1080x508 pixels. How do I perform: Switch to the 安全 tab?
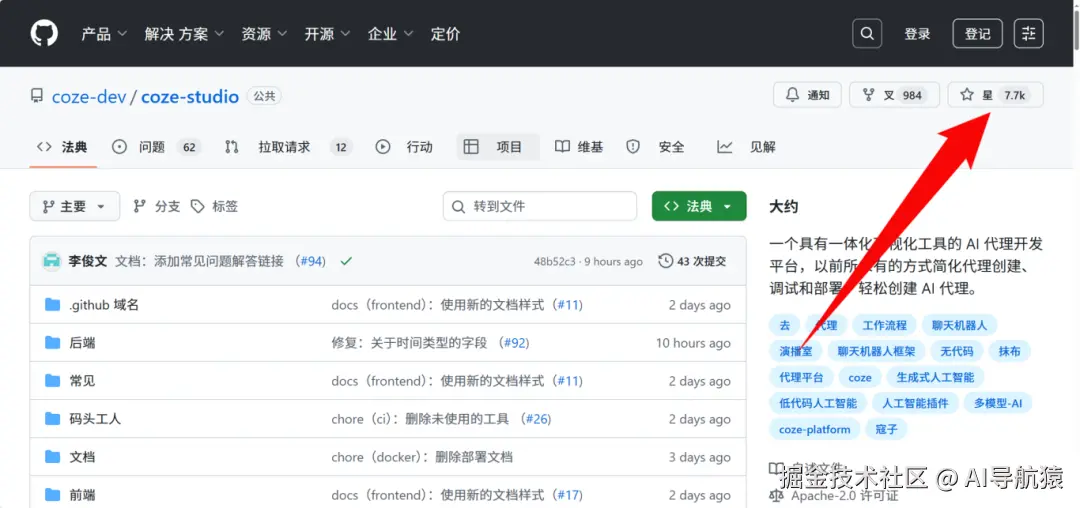655,147
